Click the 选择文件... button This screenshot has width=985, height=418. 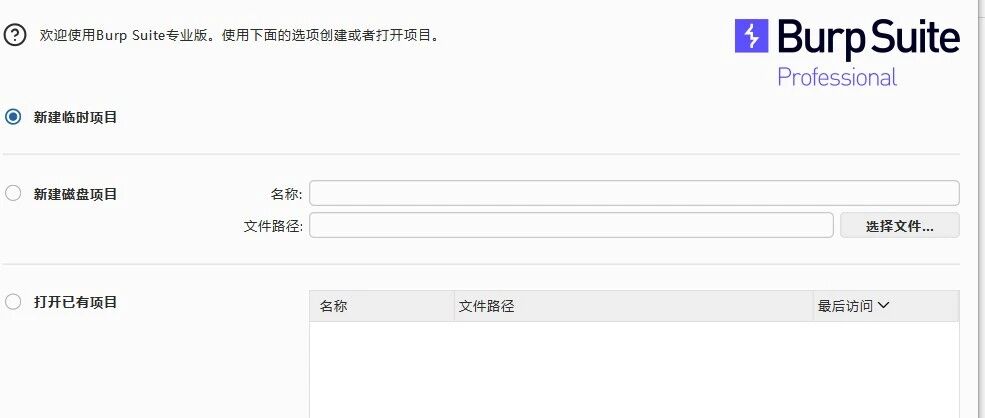pyautogui.click(x=900, y=226)
